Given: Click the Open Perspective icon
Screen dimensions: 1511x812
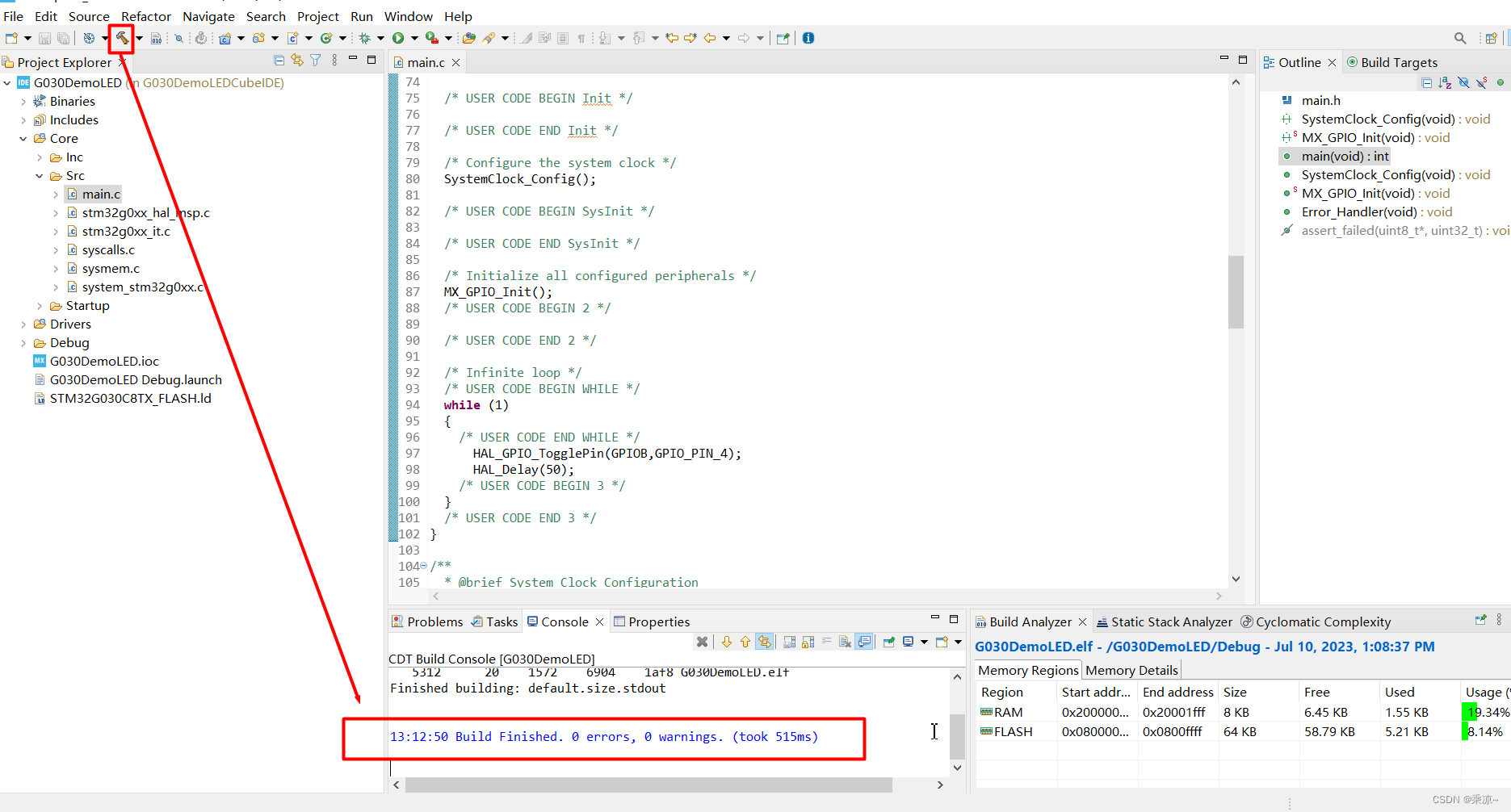Looking at the screenshot, I should pos(1491,38).
